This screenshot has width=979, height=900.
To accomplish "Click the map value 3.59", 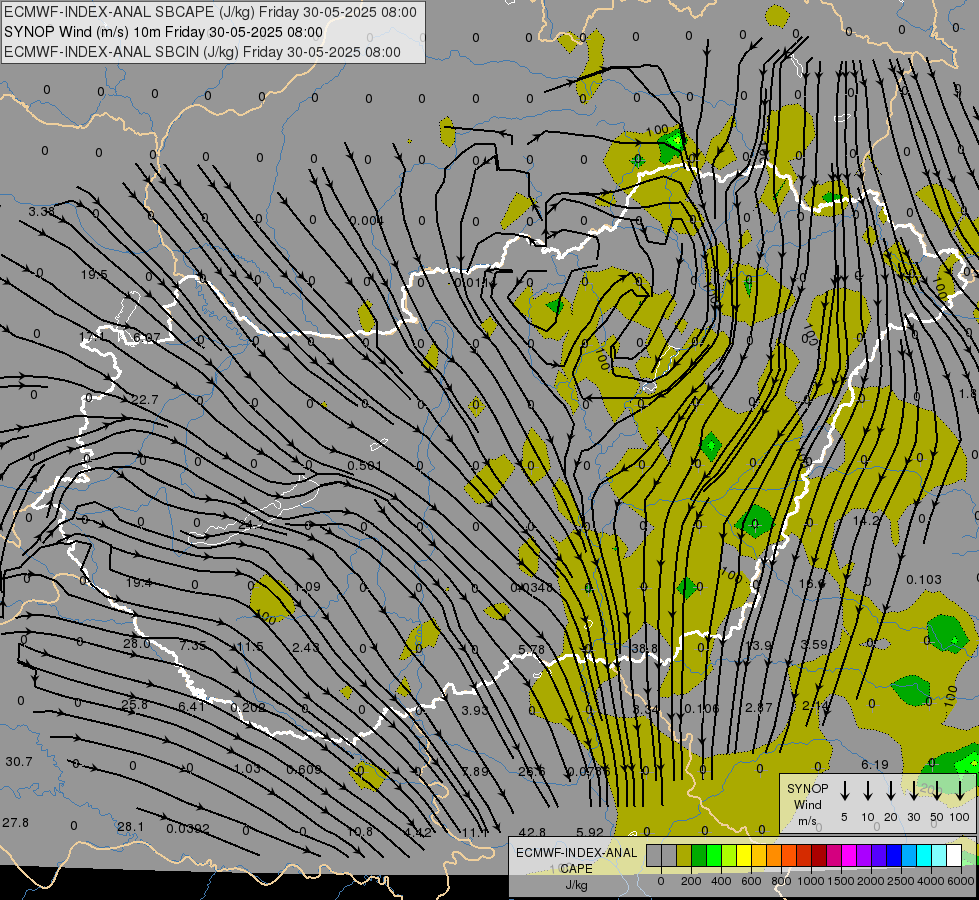I will (814, 645).
